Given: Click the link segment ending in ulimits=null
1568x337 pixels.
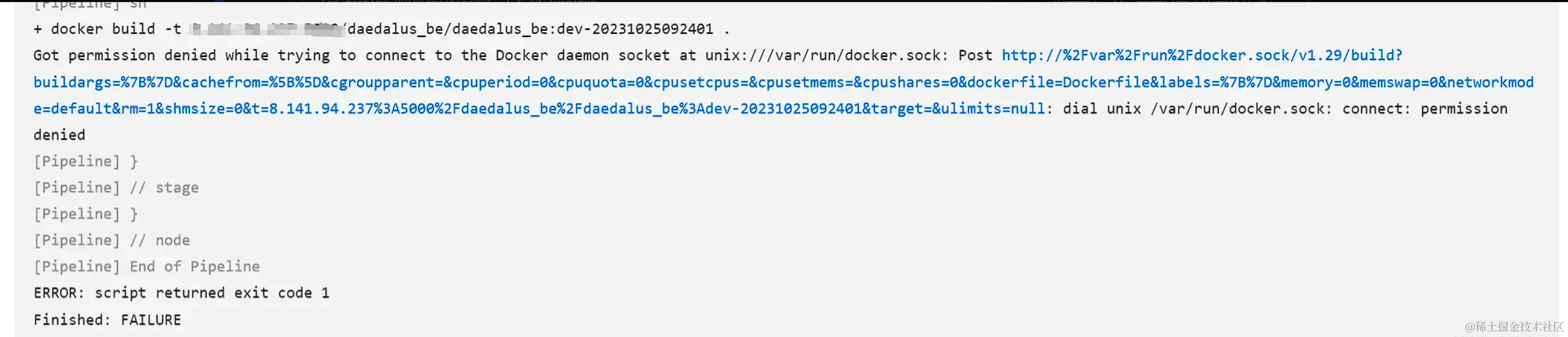Looking at the screenshot, I should (x=539, y=109).
